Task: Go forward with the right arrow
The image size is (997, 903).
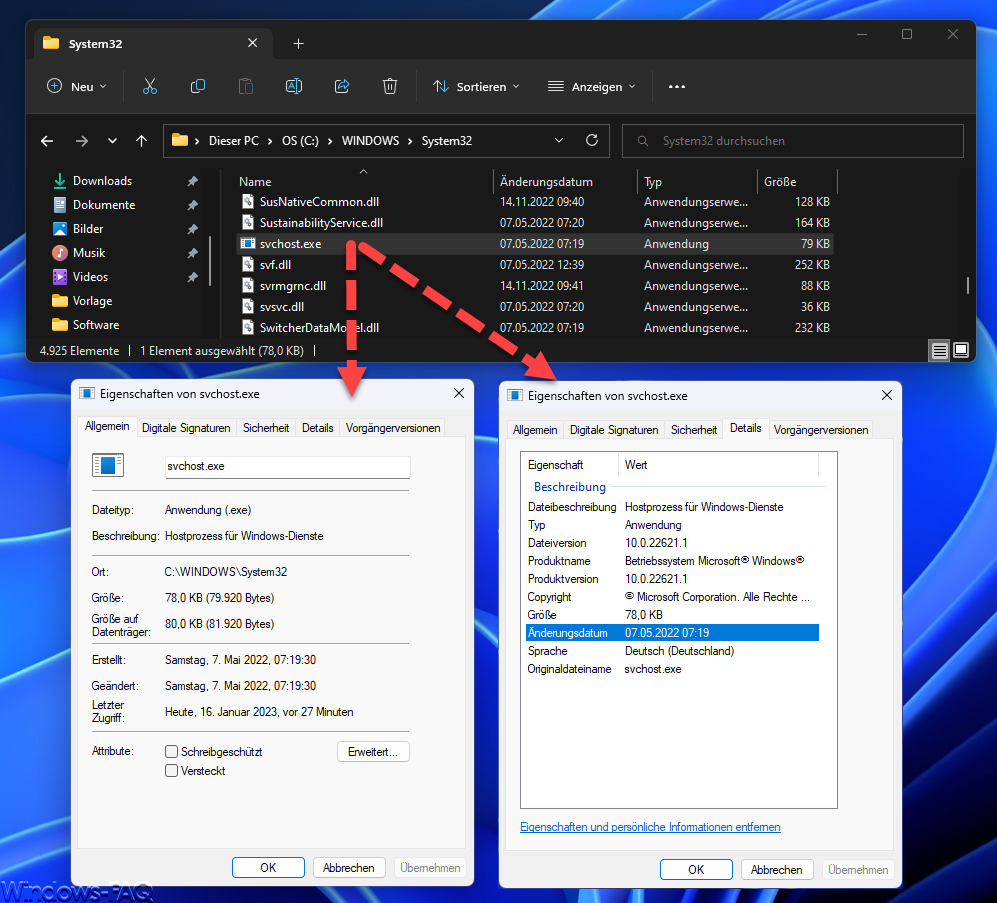Action: (x=82, y=141)
